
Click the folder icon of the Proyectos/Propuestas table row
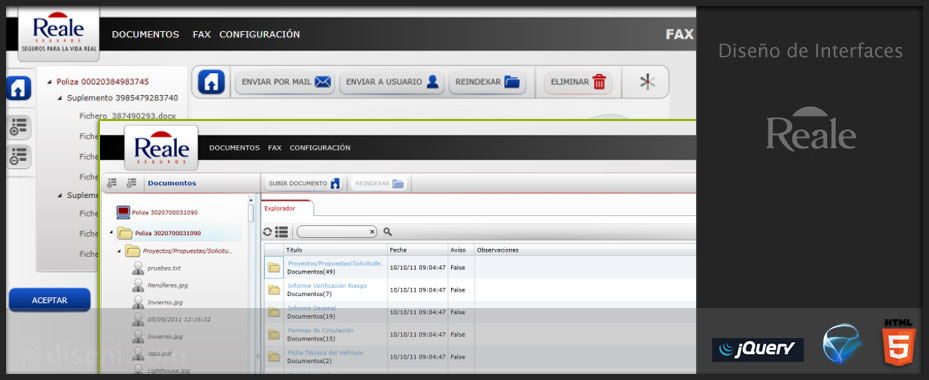click(x=274, y=267)
